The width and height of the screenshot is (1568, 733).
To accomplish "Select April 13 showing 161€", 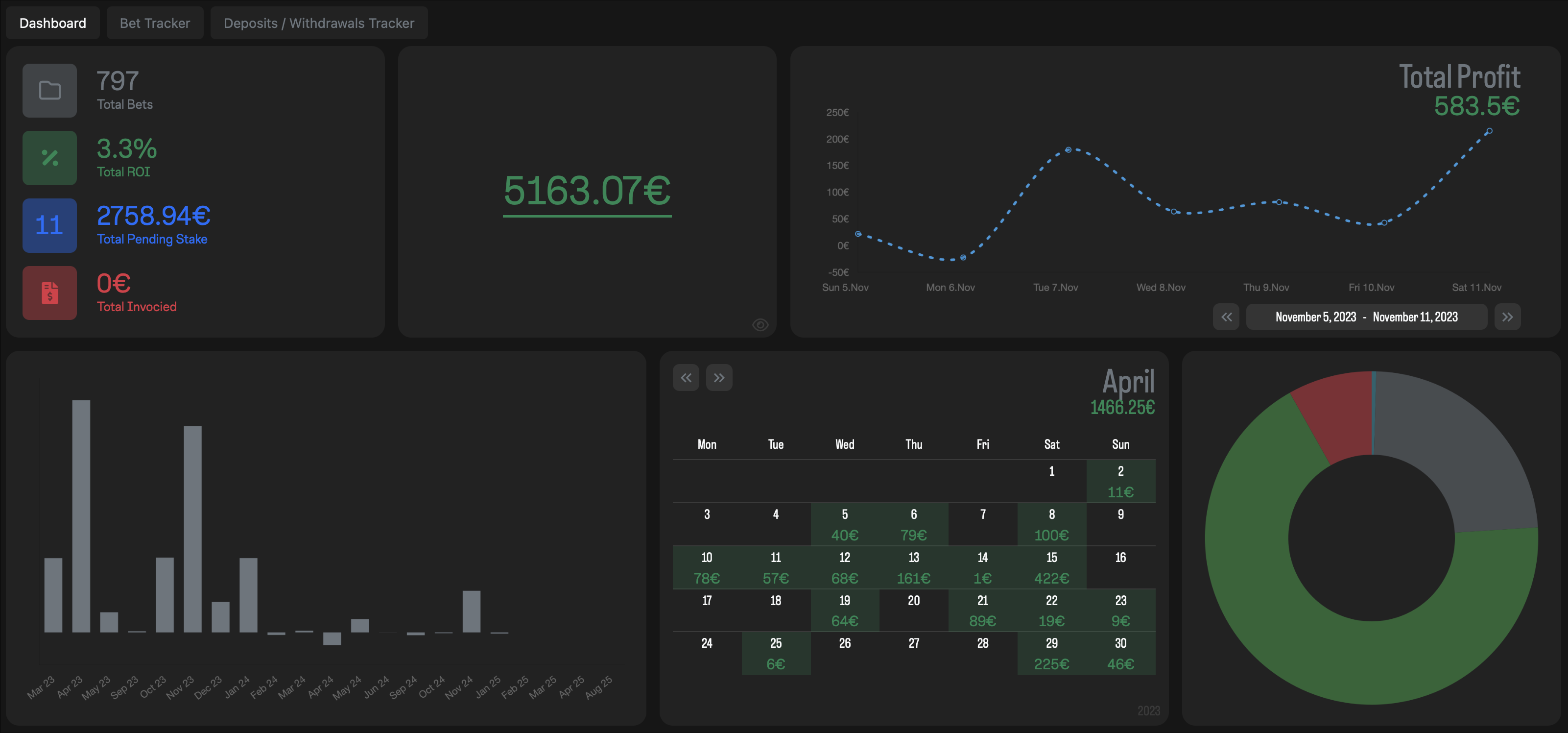I will pyautogui.click(x=914, y=567).
